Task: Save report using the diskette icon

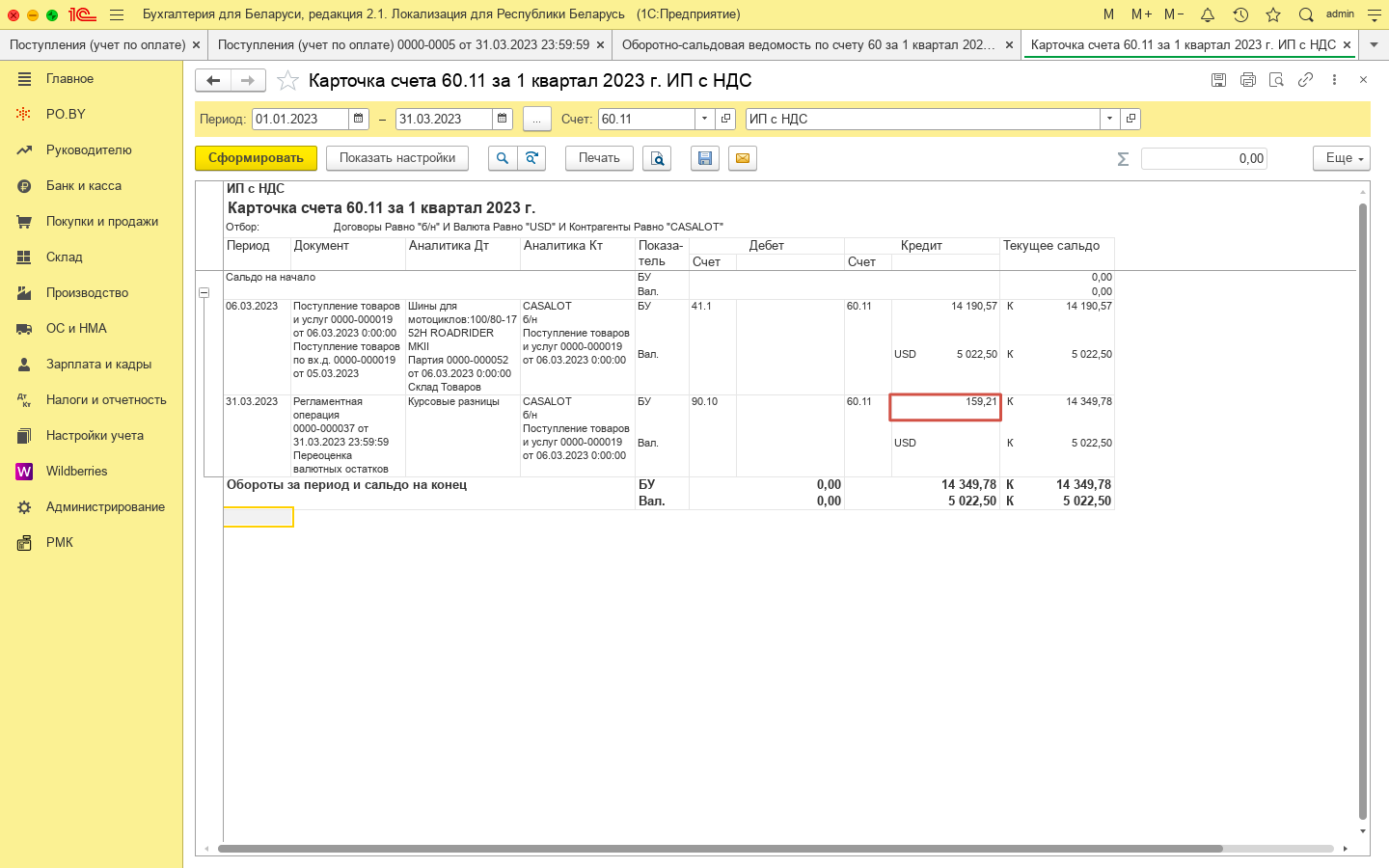Action: 705,158
